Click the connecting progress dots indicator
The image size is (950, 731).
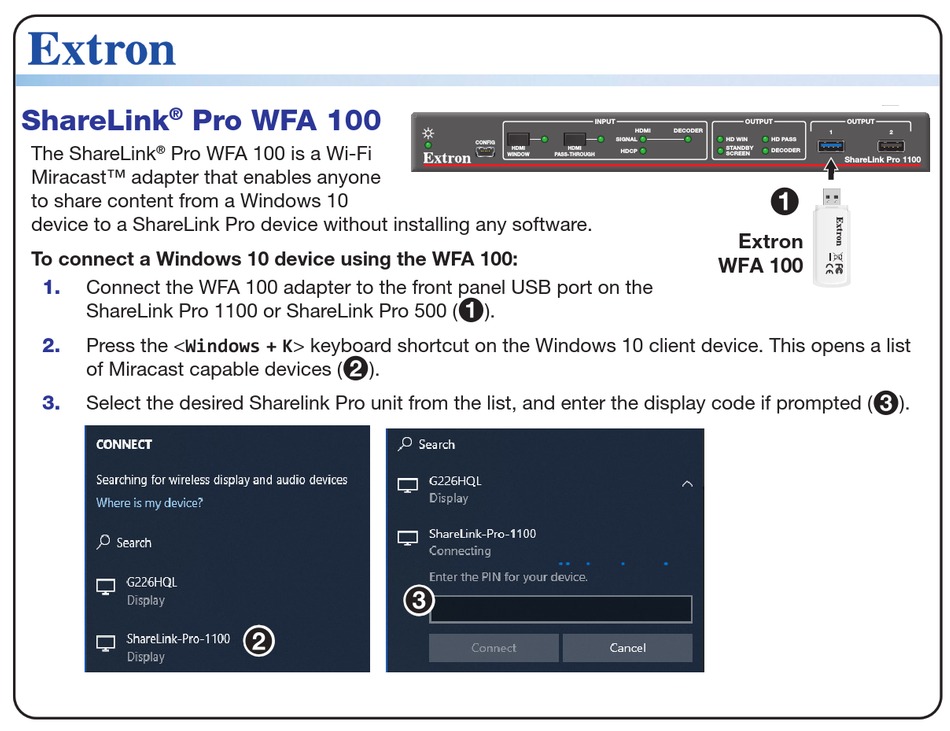pos(613,564)
